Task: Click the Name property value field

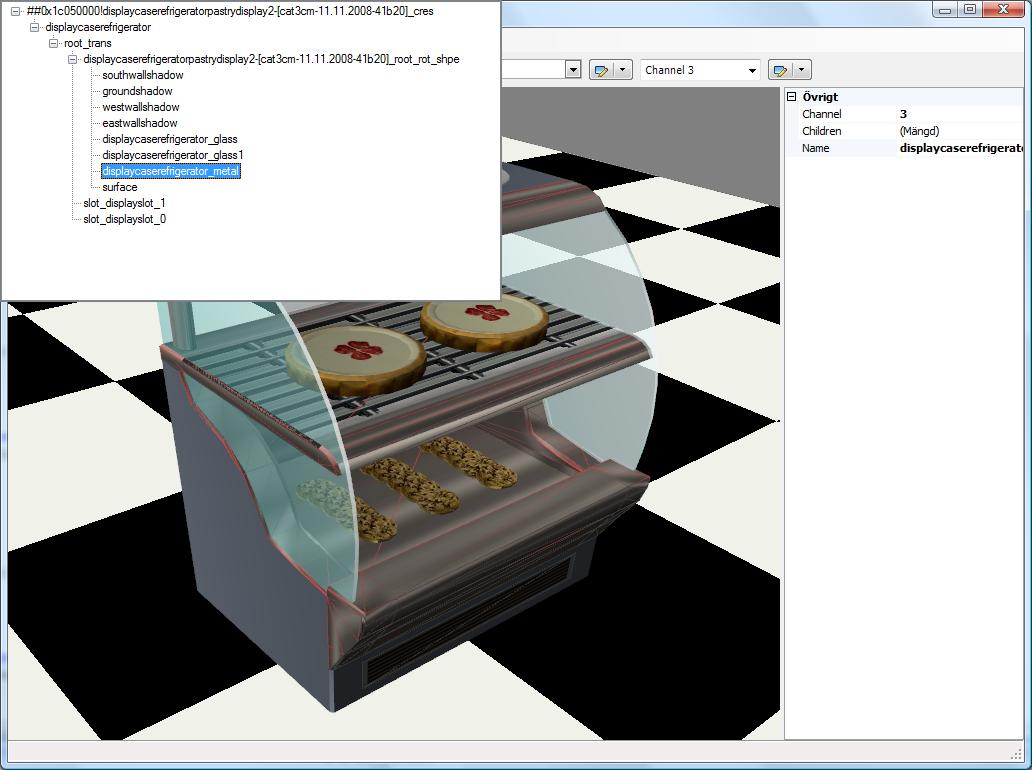Action: click(960, 148)
